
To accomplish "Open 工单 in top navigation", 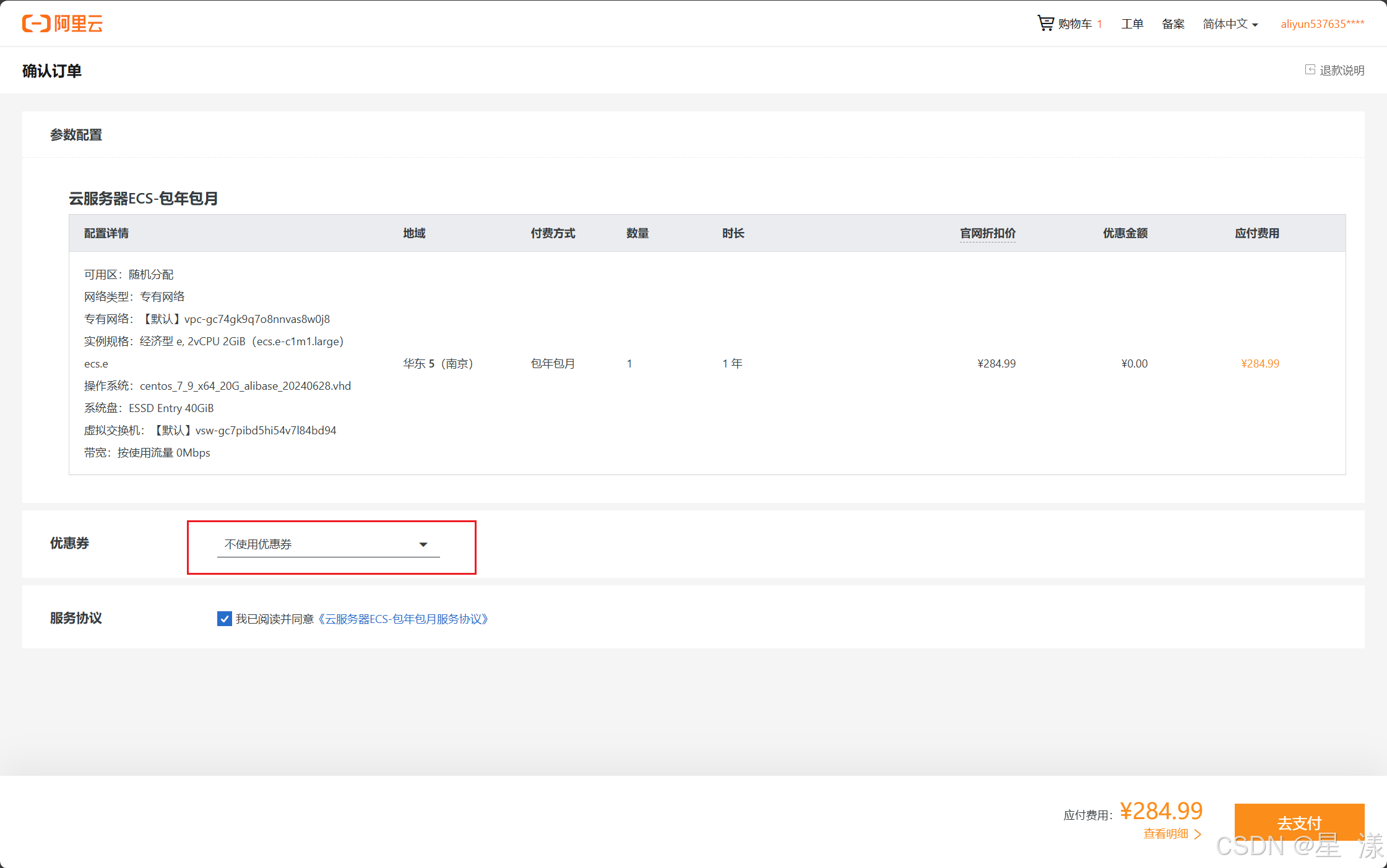I will [x=1132, y=24].
